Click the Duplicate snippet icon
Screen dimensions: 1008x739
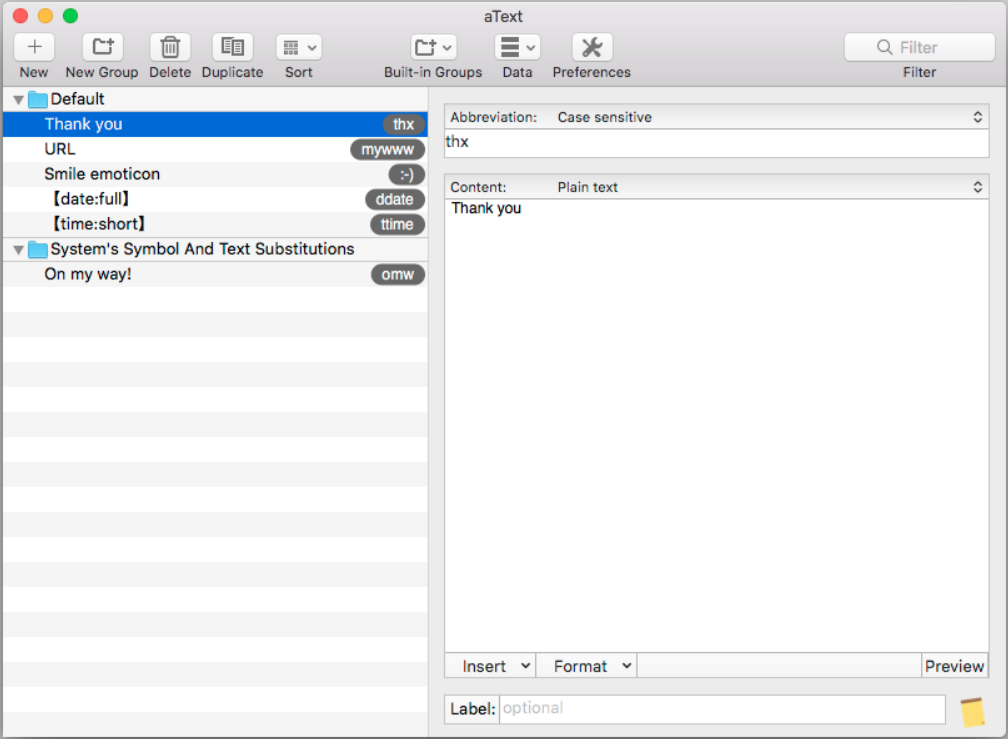pos(232,47)
